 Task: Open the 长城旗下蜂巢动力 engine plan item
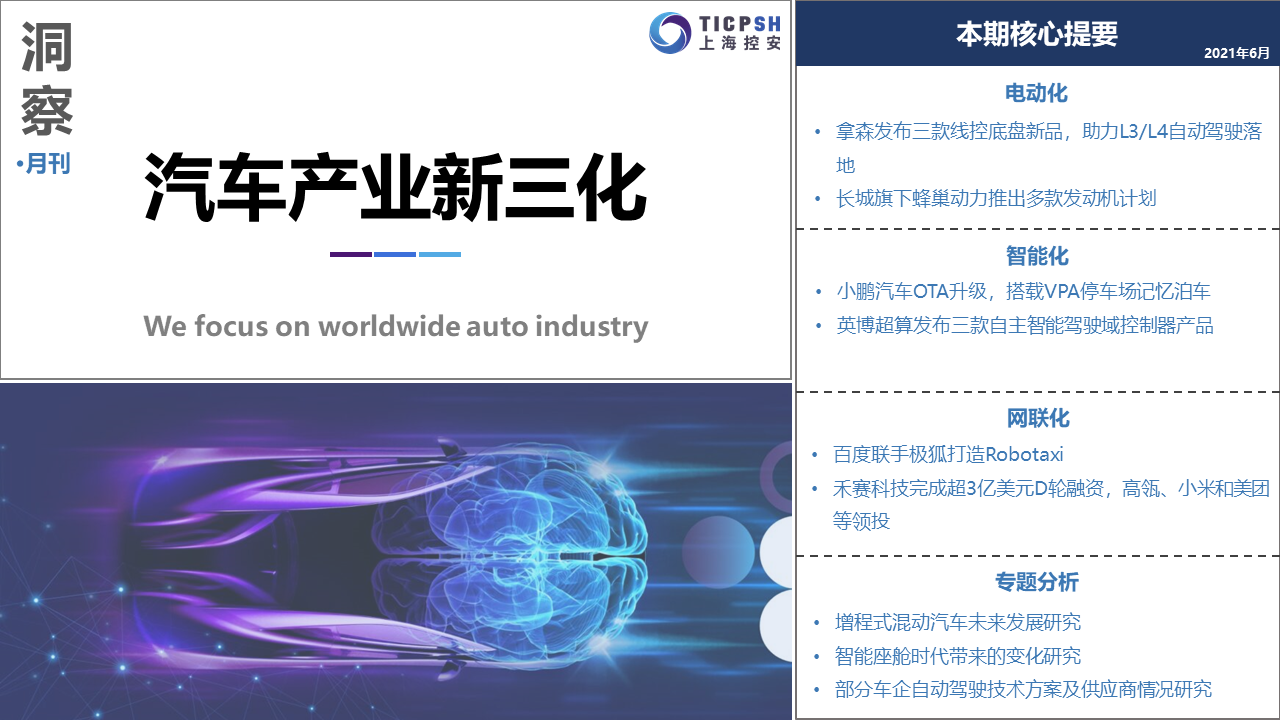(x=996, y=198)
